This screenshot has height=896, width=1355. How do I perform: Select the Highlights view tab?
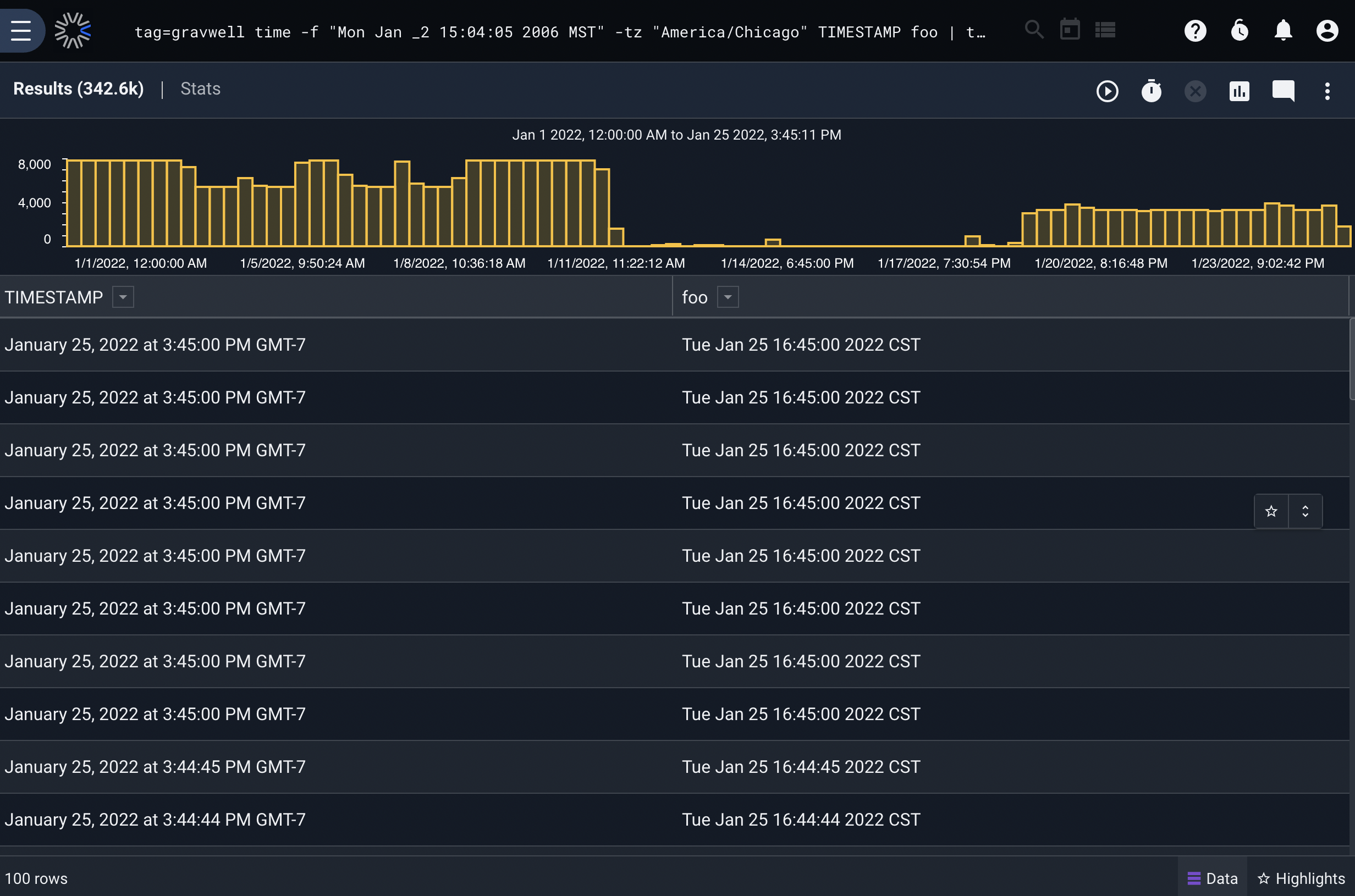coord(1301,878)
